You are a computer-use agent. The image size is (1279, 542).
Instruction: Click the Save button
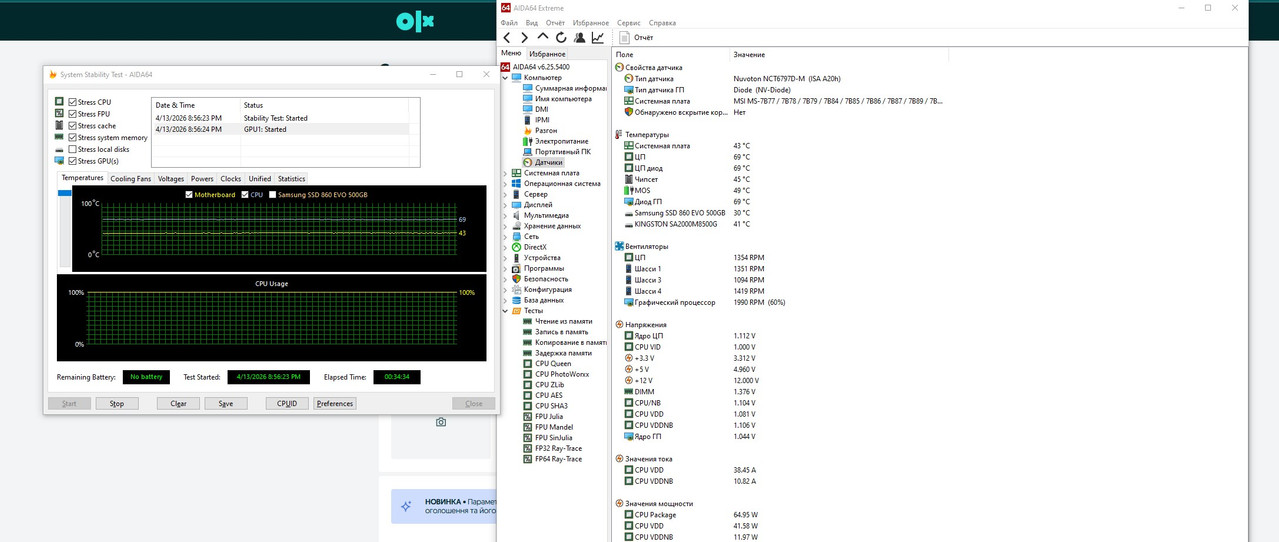tap(226, 404)
